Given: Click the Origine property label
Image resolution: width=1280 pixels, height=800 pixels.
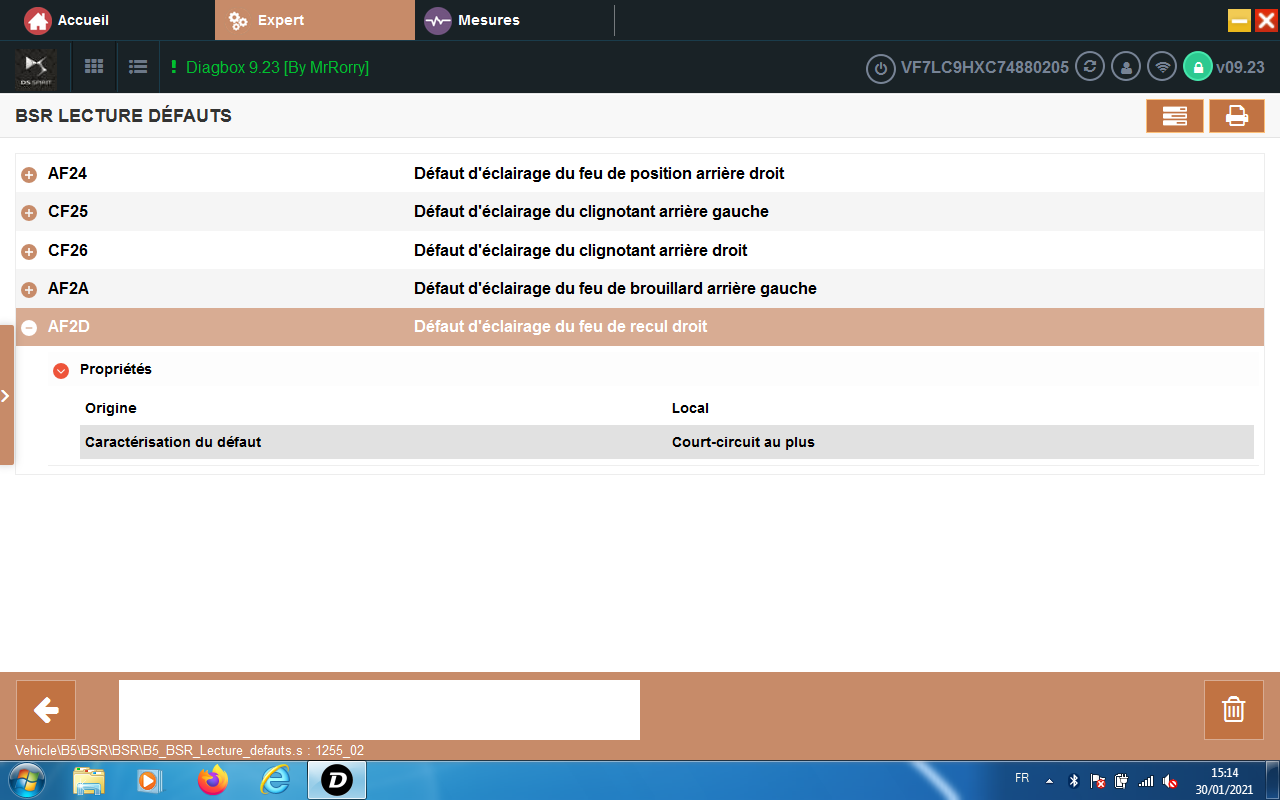Looking at the screenshot, I should (111, 408).
